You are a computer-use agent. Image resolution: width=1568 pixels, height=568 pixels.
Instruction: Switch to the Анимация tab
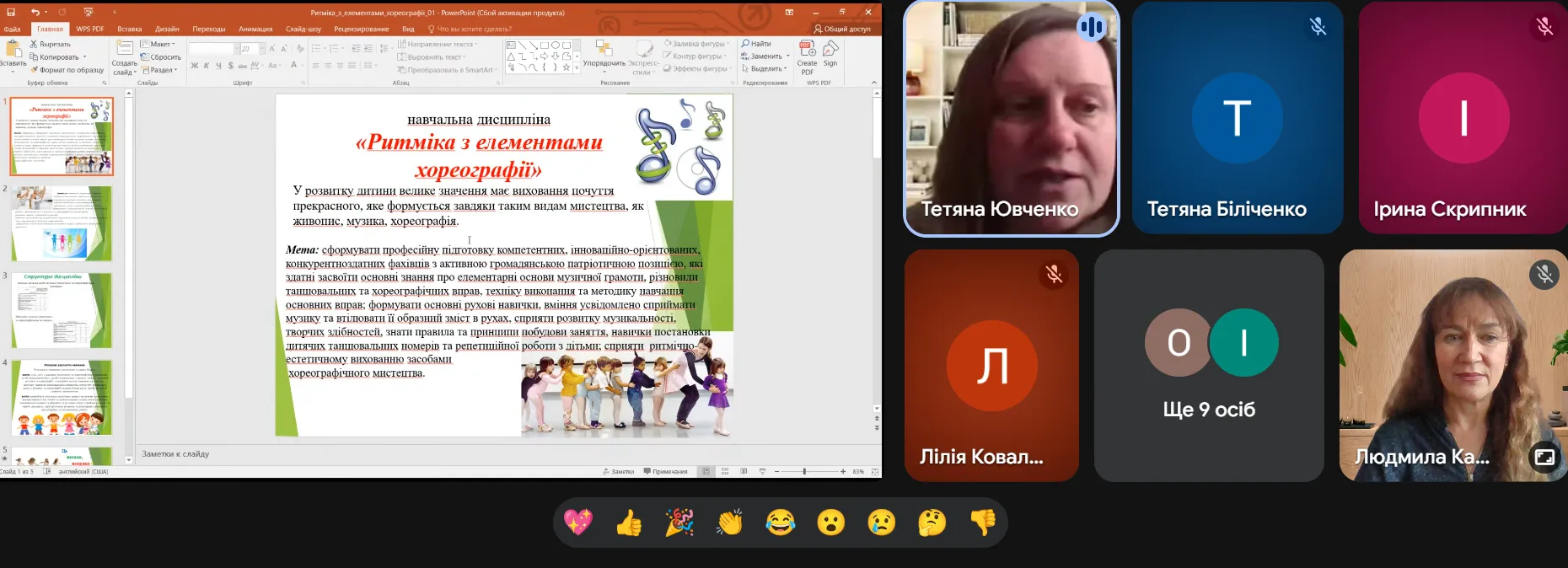coord(255,29)
